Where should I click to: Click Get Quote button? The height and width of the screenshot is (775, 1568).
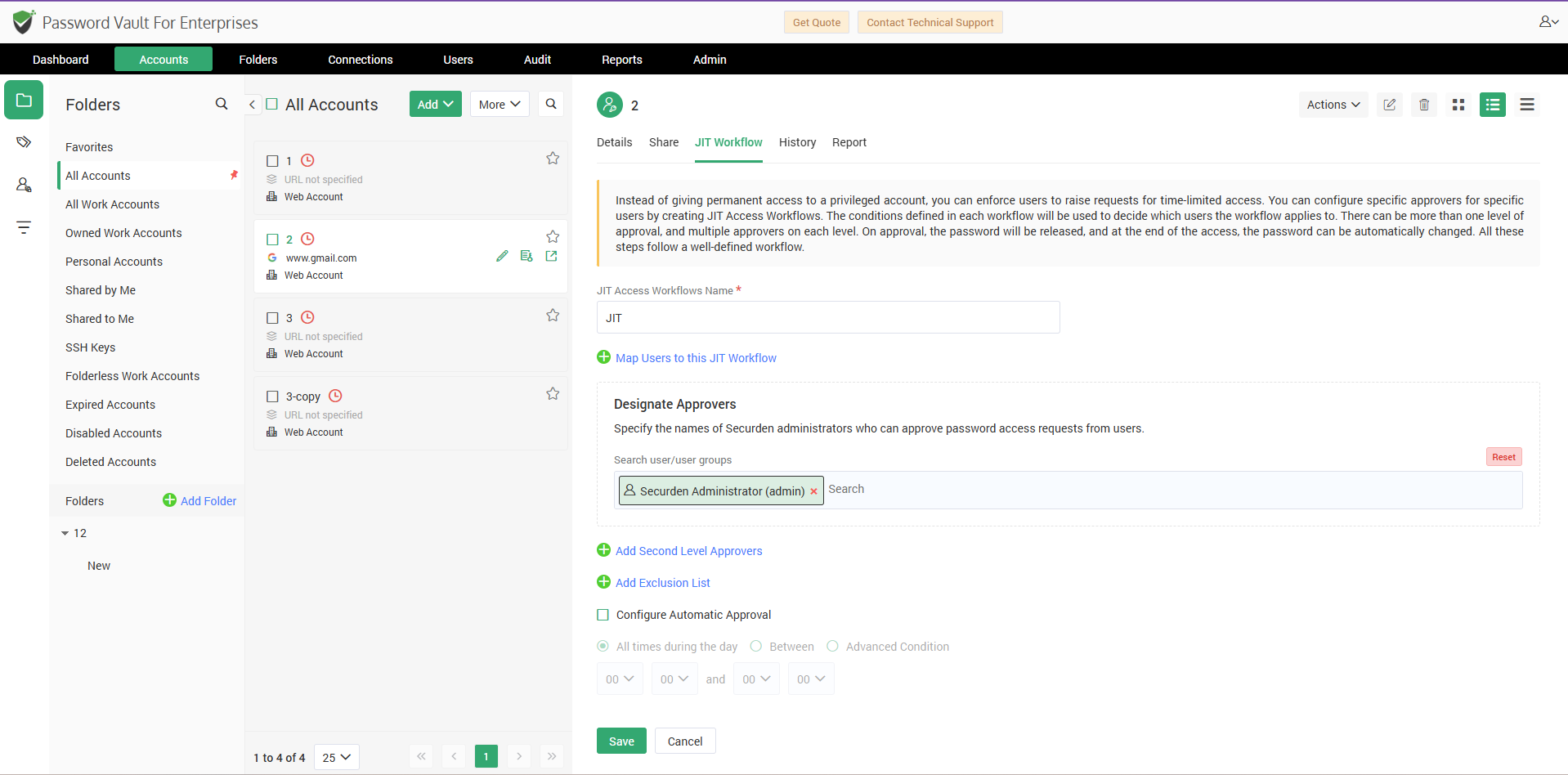pyautogui.click(x=817, y=22)
